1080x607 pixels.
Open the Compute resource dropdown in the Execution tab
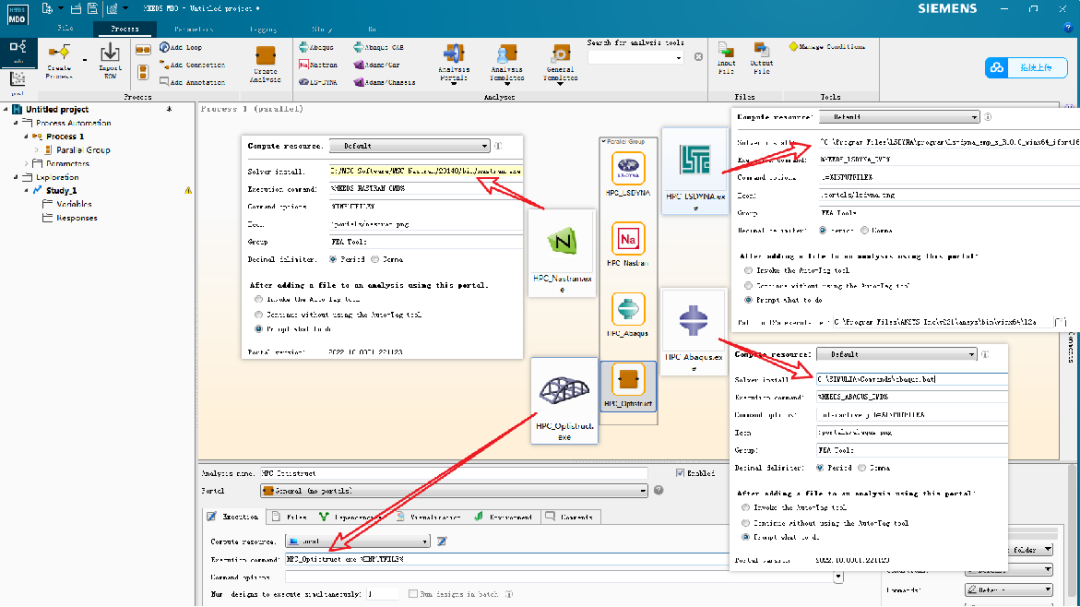358,542
